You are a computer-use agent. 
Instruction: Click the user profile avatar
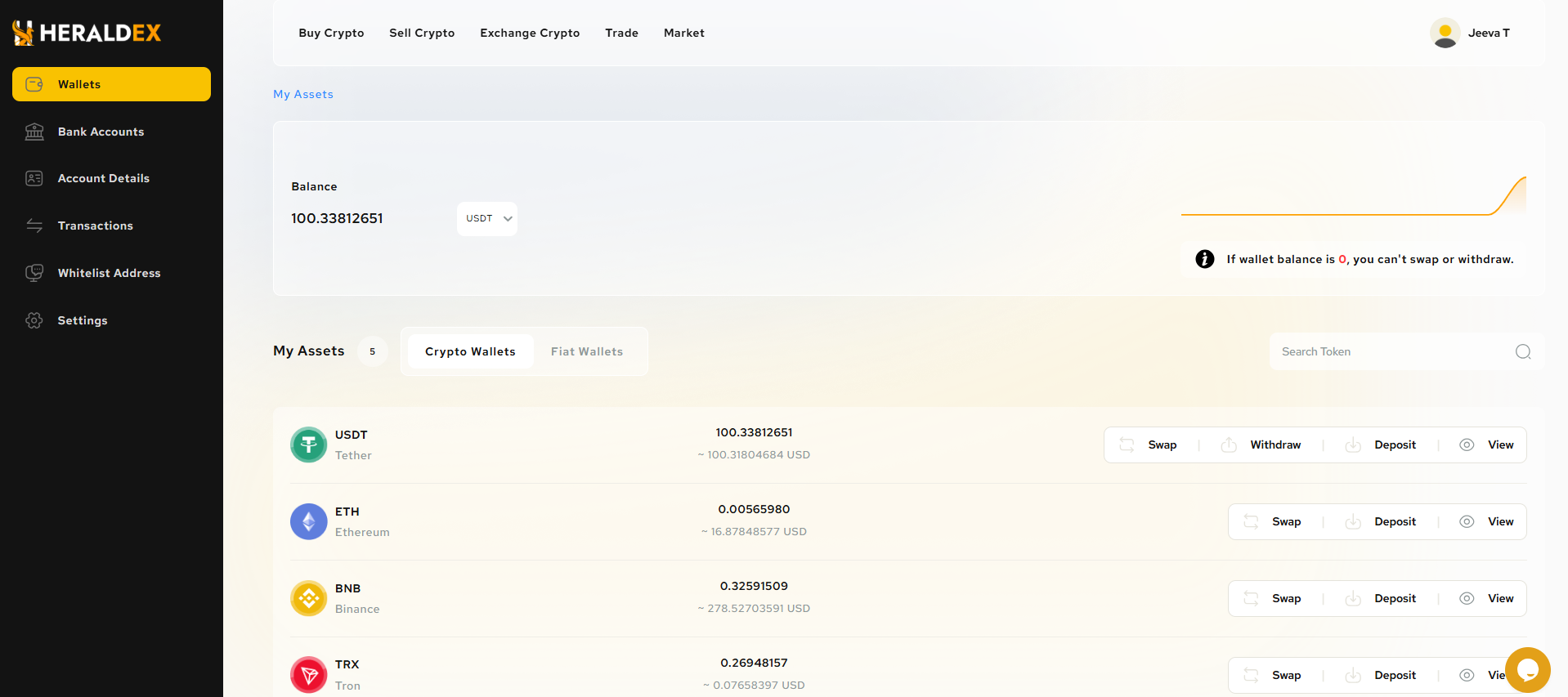[1445, 33]
